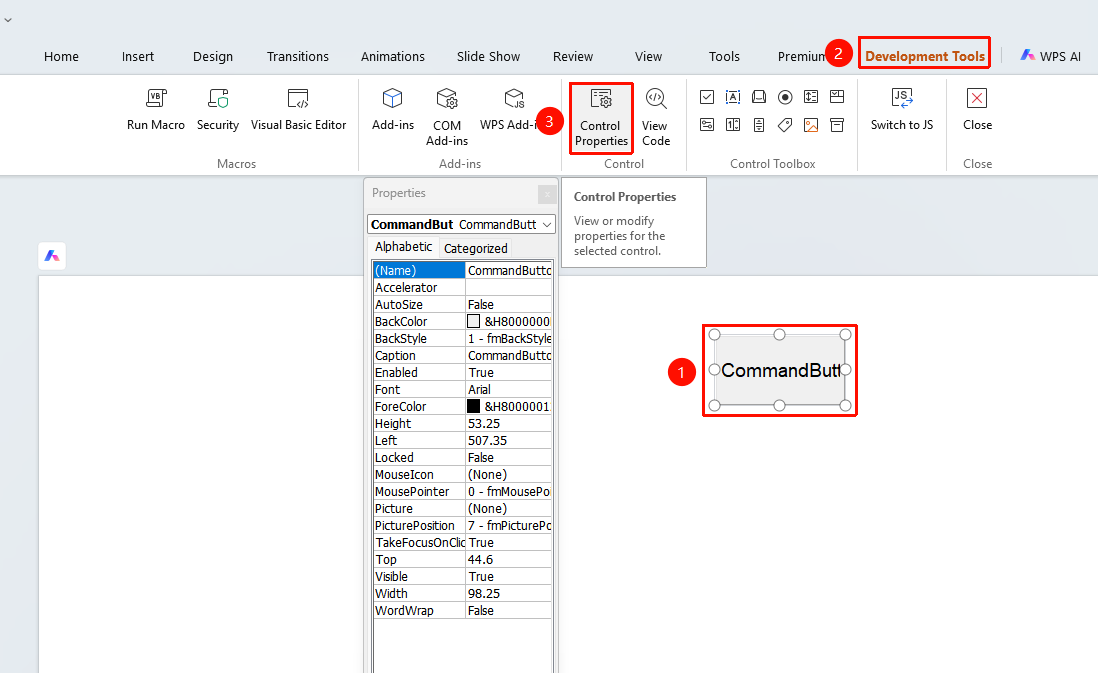Viewport: 1098px width, 673px height.
Task: Expand the CommandButton object dropdown in Properties
Action: pos(547,224)
